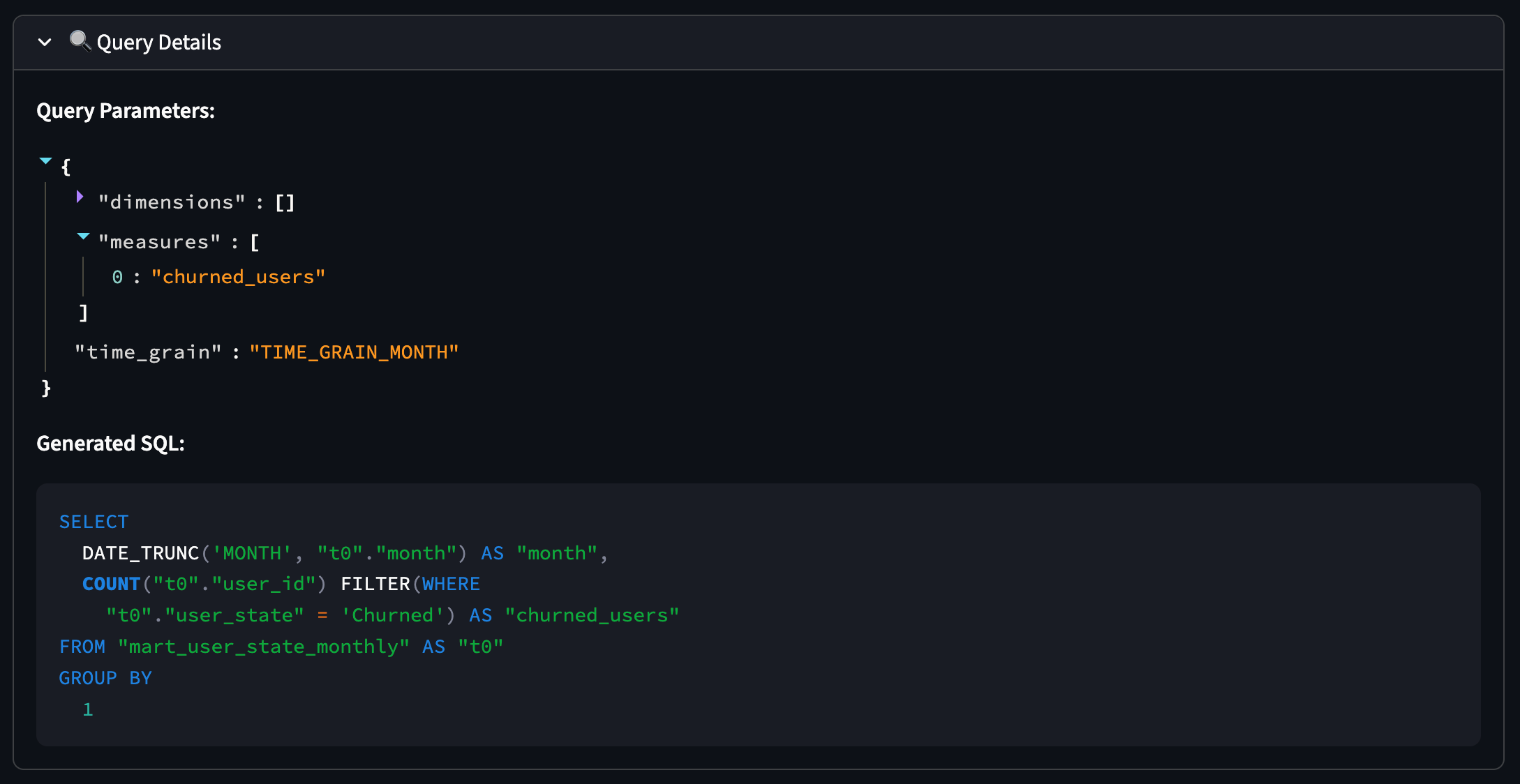Click the "time_grain" JSON key
The height and width of the screenshot is (784, 1520).
point(148,352)
